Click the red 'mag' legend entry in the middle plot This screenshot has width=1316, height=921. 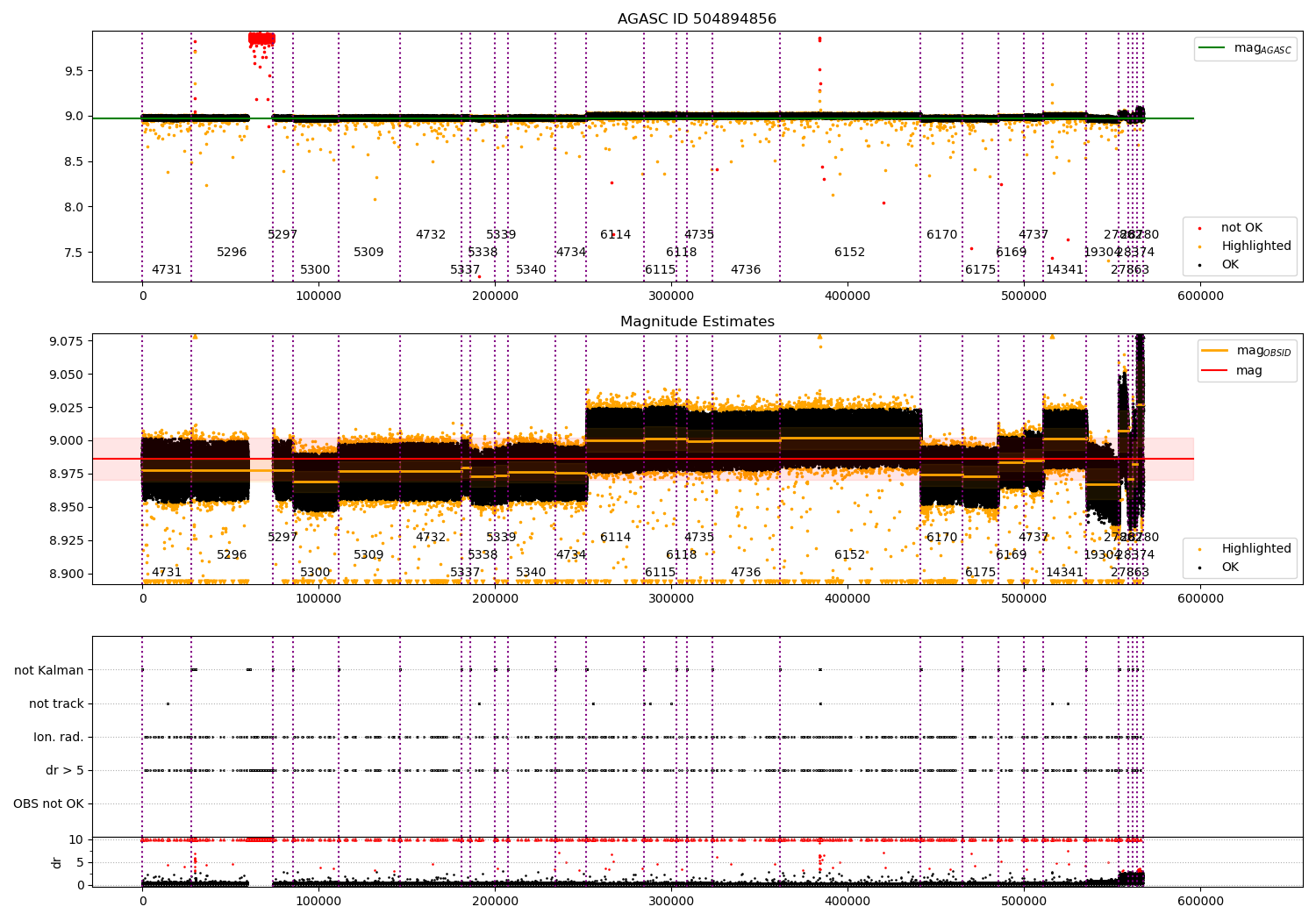click(x=1233, y=370)
